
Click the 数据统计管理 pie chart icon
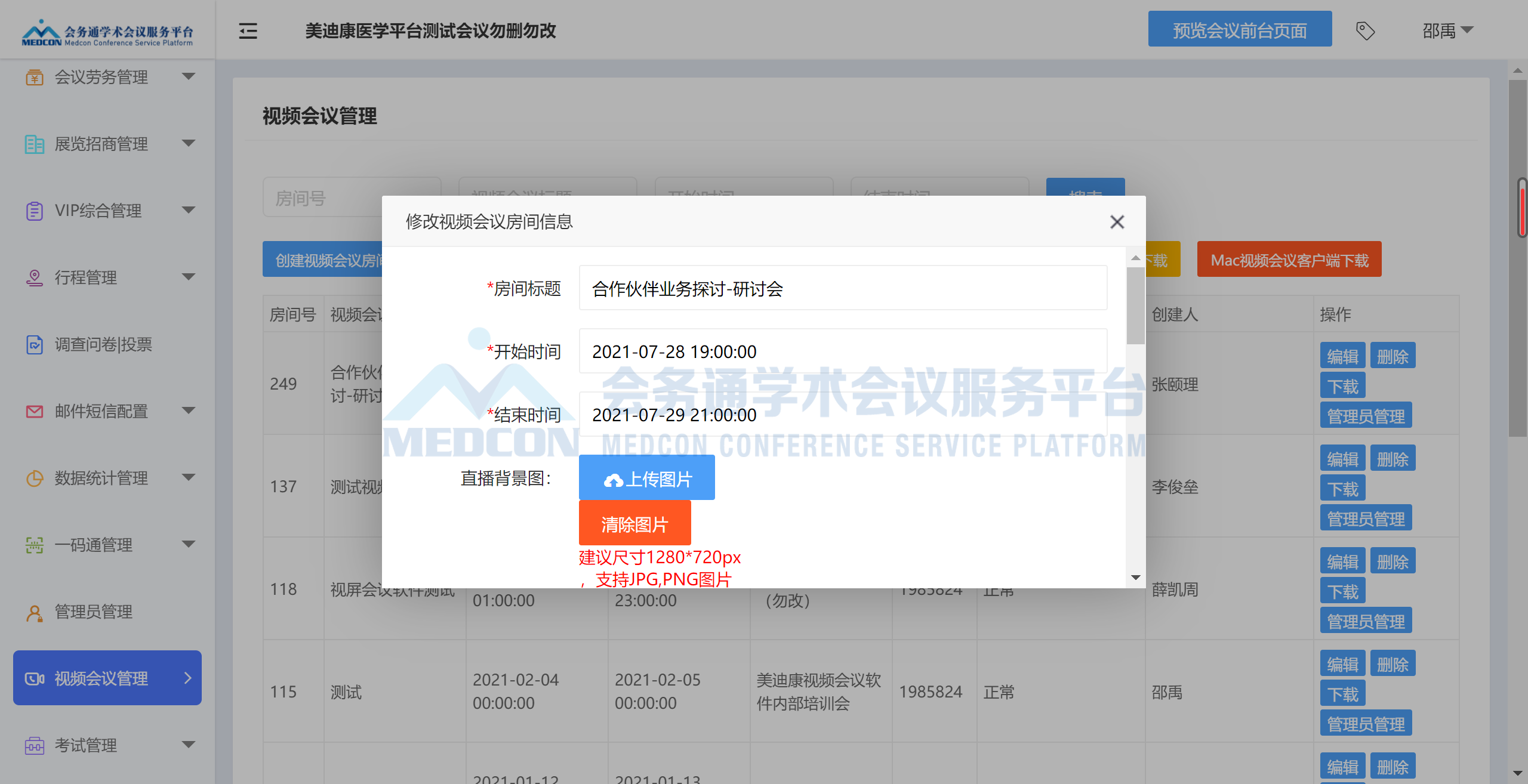point(35,478)
